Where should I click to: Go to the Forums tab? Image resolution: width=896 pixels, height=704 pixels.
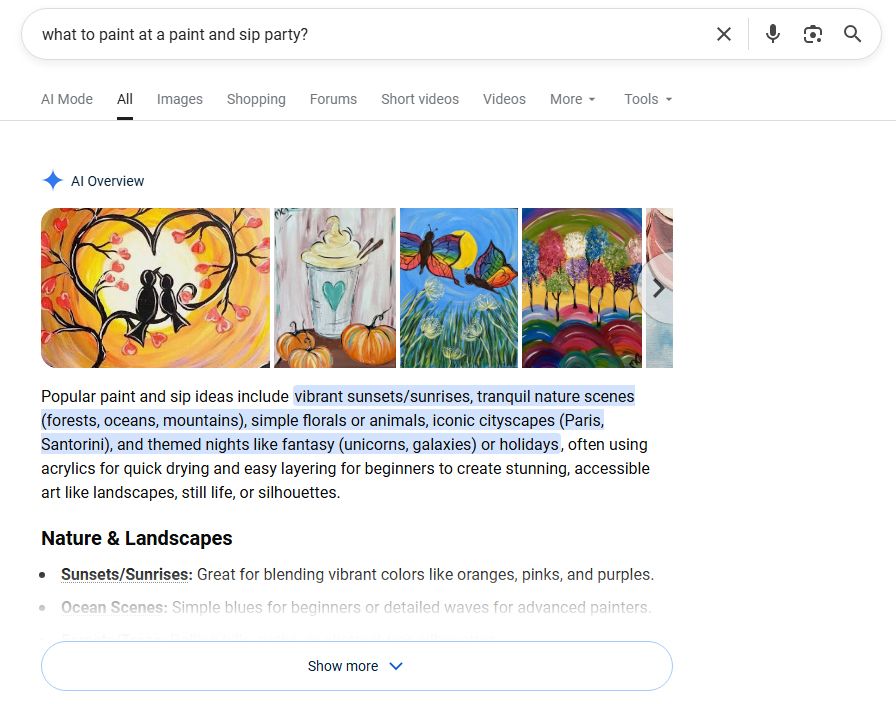333,99
